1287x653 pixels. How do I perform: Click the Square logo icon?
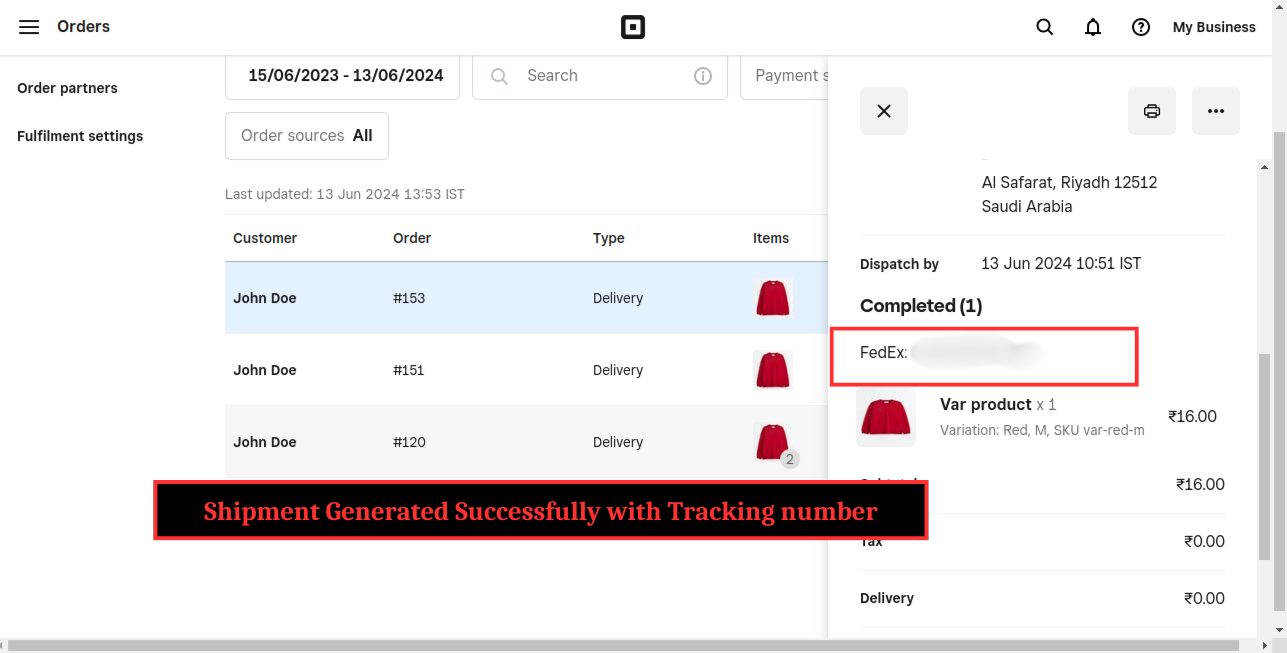632,27
